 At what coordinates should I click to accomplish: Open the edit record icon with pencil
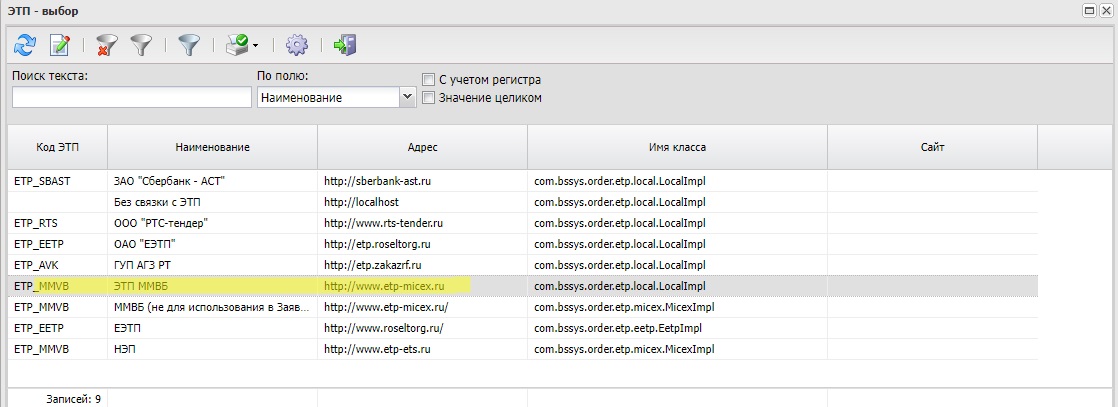click(x=59, y=45)
